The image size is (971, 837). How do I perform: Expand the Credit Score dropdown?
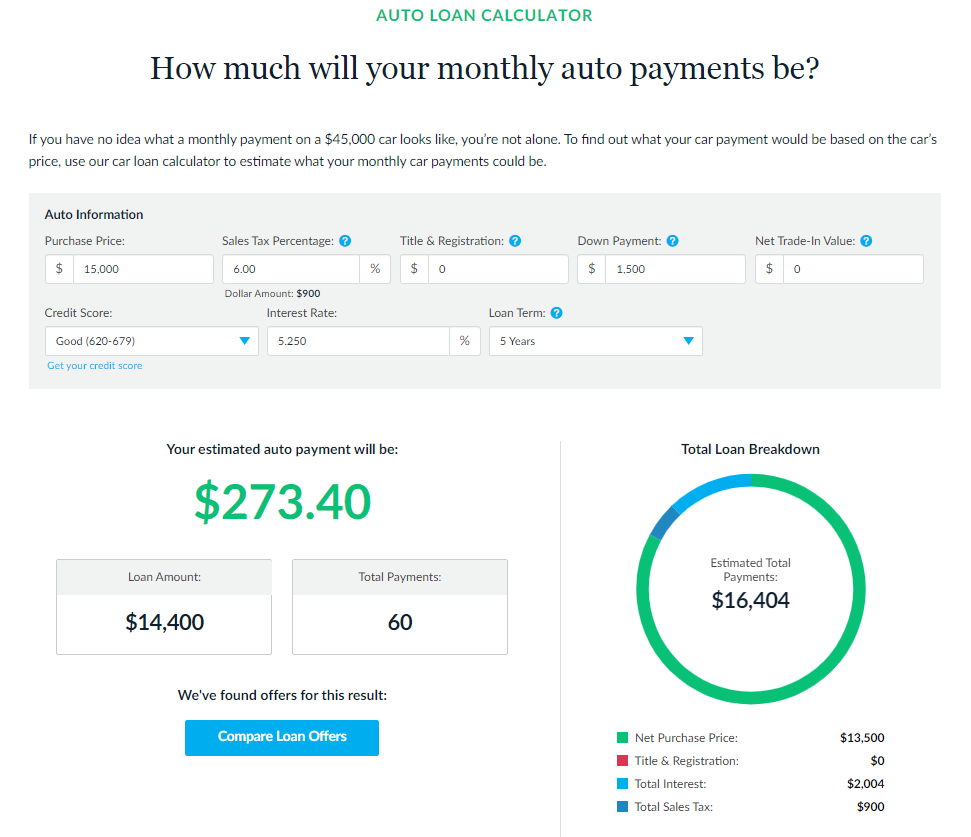coord(152,341)
